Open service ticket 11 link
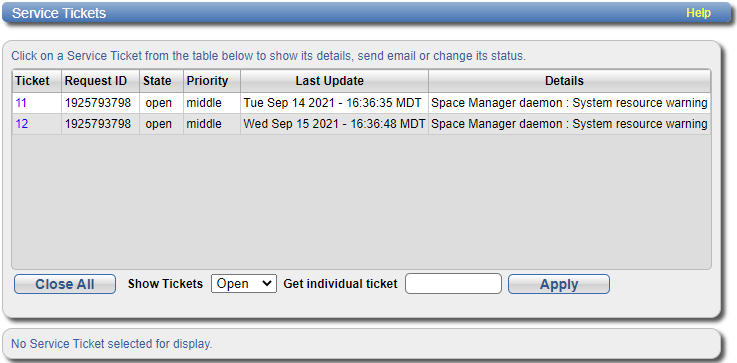The width and height of the screenshot is (737, 363). tap(21, 103)
